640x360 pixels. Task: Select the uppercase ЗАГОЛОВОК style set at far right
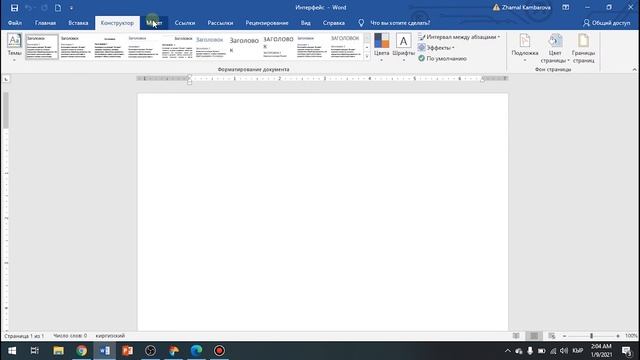[x=345, y=47]
